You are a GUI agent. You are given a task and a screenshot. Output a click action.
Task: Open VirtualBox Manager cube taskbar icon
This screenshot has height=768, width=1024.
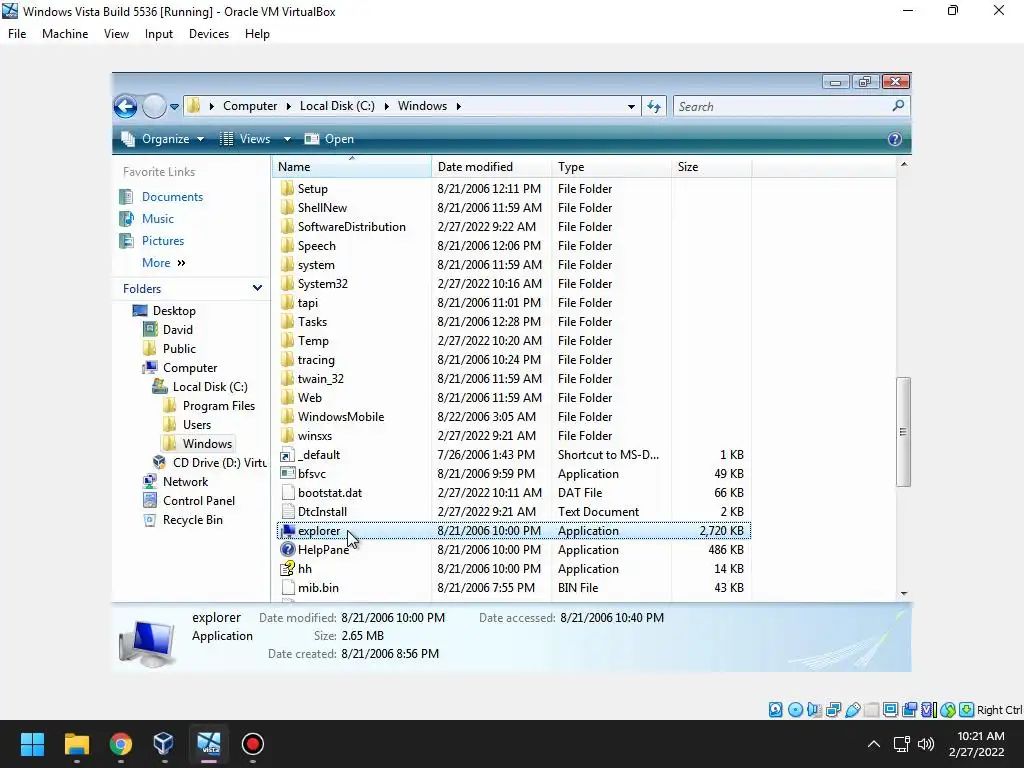[x=164, y=744]
